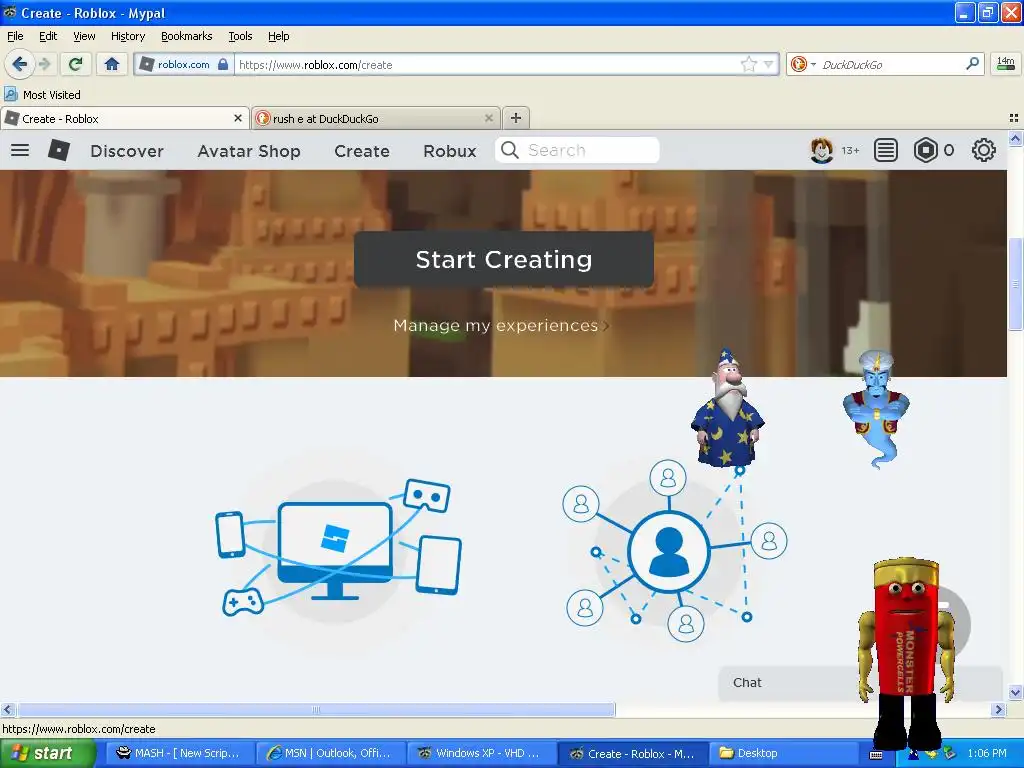Open a new tab with plus button
This screenshot has height=768, width=1024.
516,118
